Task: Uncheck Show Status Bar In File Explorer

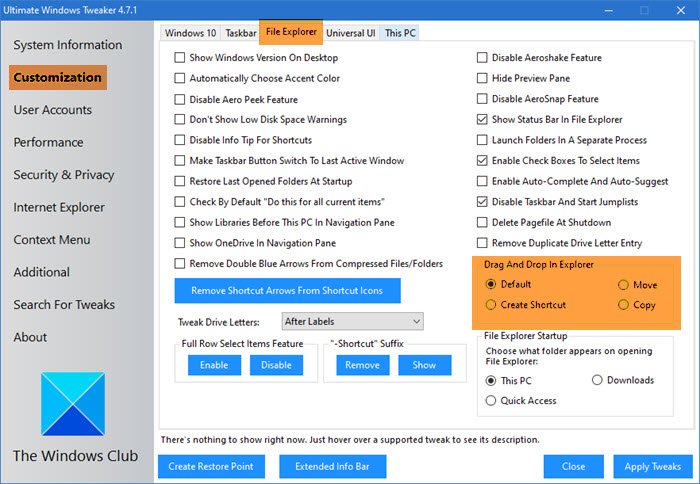Action: (482, 119)
